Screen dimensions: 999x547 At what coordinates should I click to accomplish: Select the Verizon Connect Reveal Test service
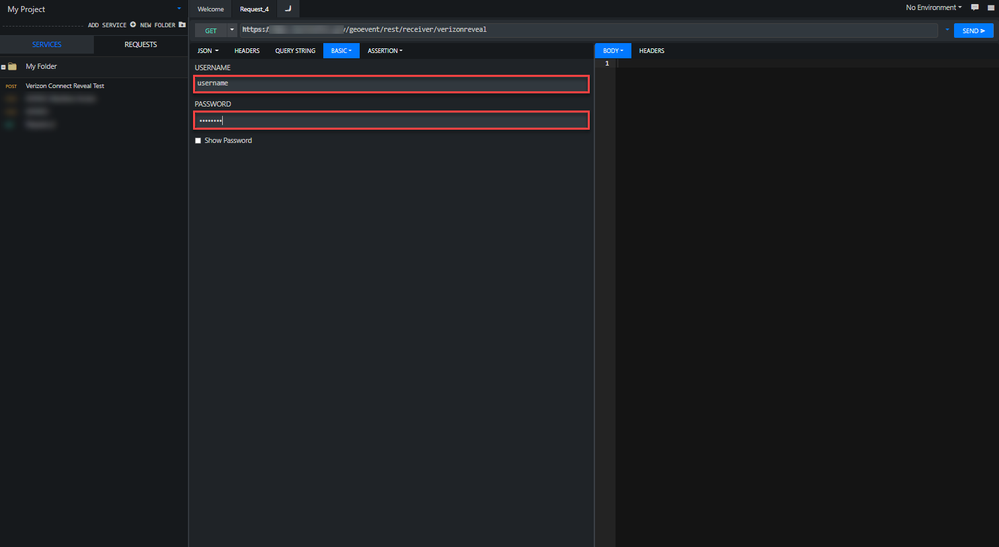(x=65, y=86)
